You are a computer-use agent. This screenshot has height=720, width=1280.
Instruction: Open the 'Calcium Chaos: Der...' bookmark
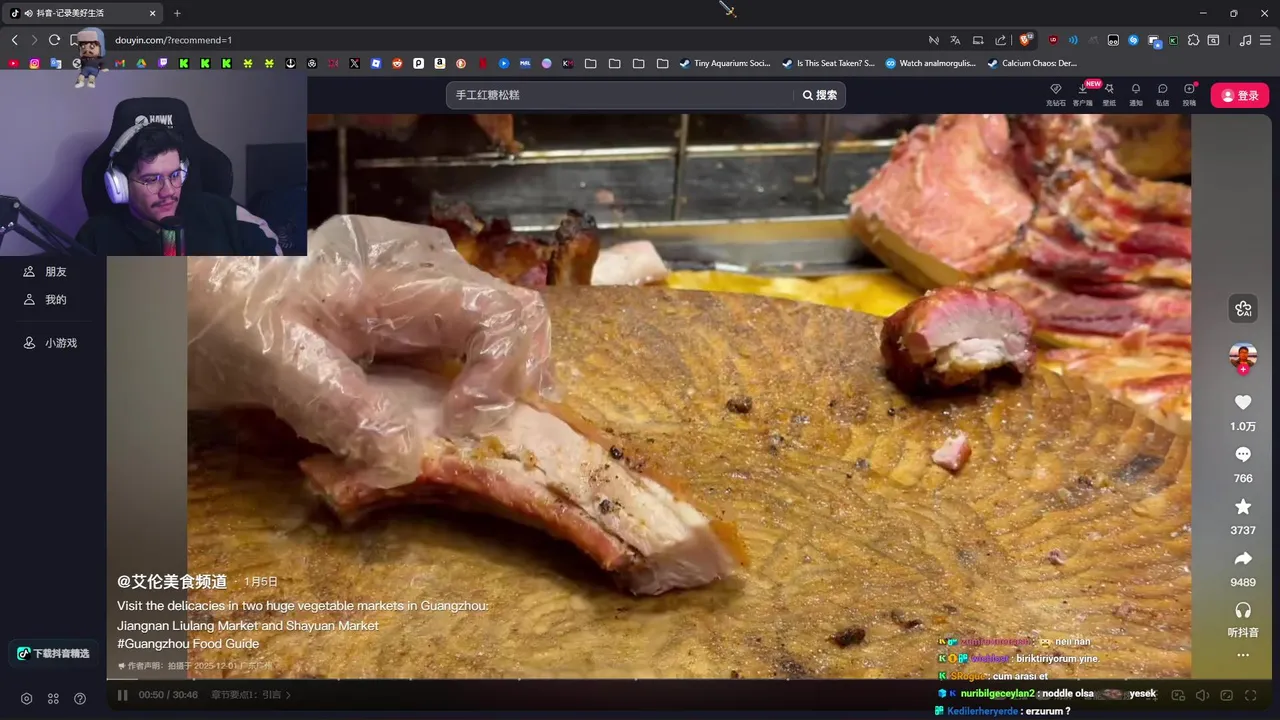[1032, 63]
